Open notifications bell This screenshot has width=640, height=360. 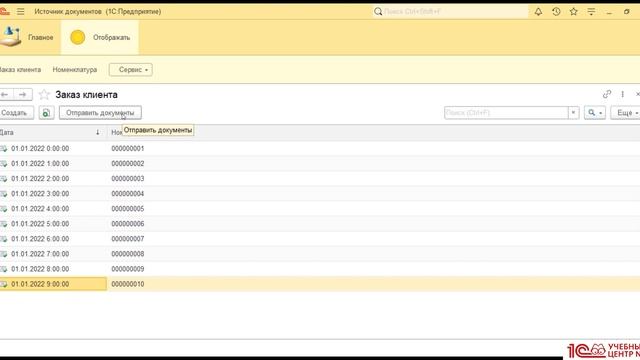tap(538, 11)
